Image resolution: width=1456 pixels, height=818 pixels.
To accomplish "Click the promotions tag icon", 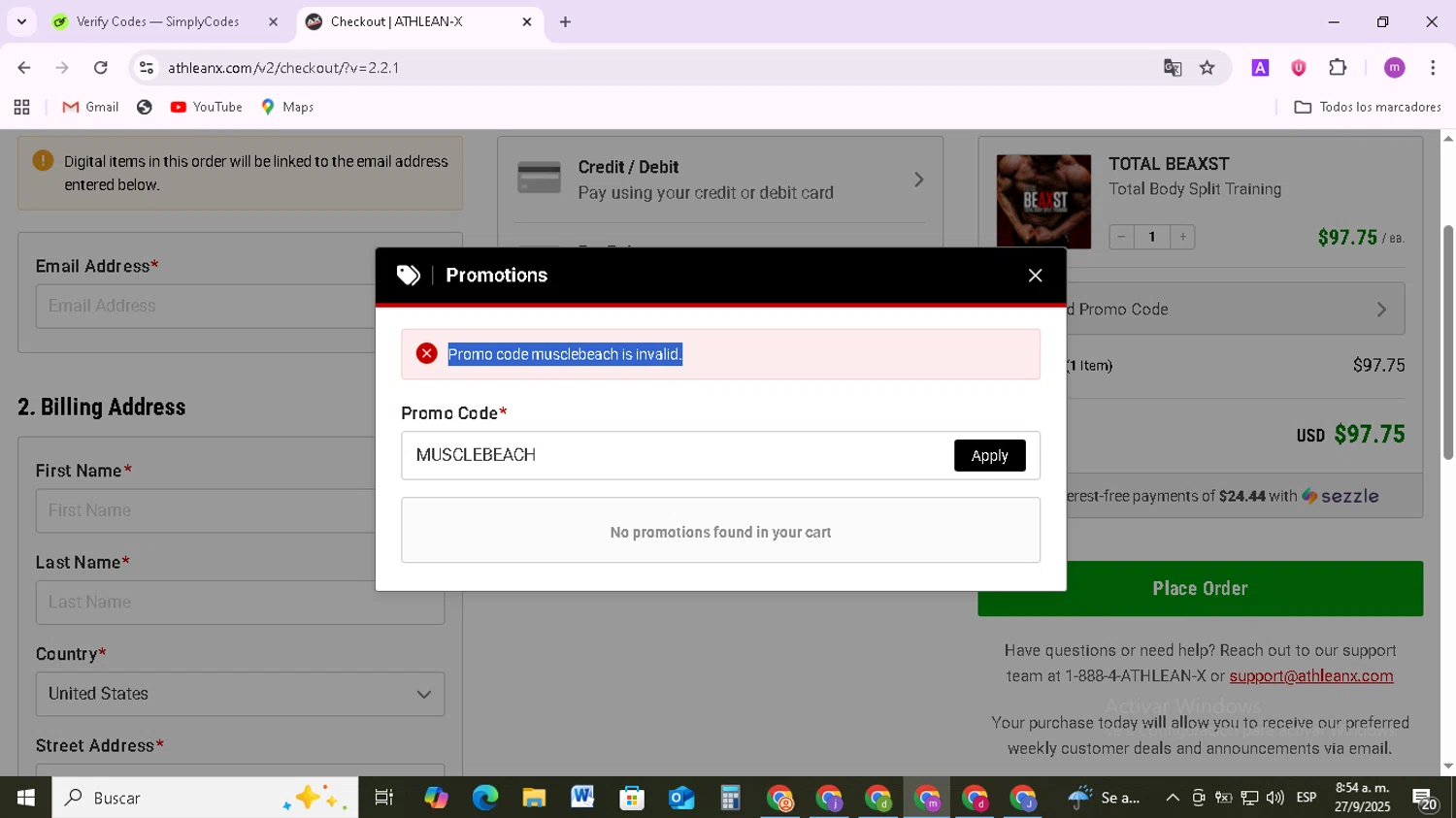I will [408, 276].
